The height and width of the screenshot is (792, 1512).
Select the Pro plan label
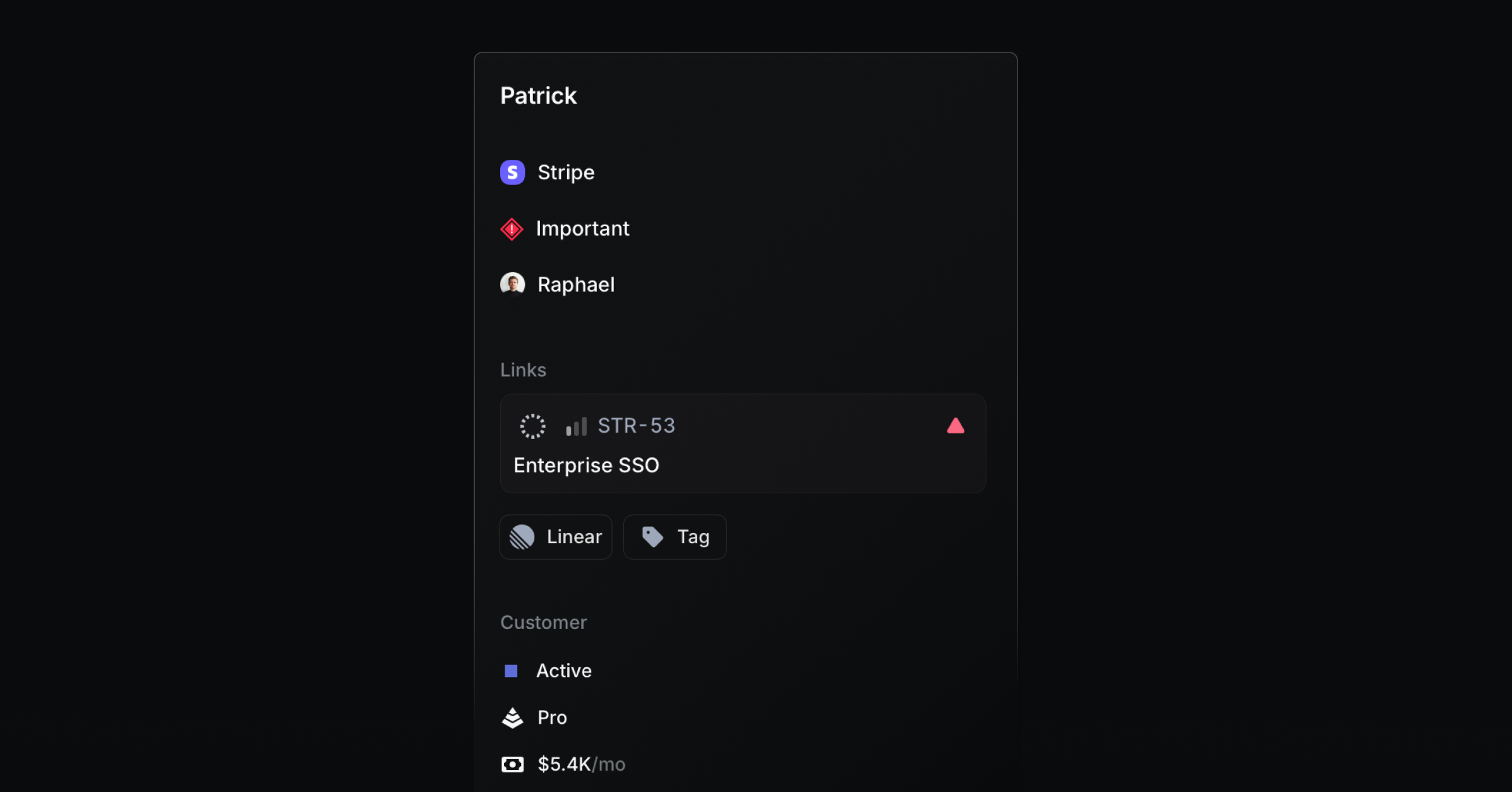[x=552, y=717]
